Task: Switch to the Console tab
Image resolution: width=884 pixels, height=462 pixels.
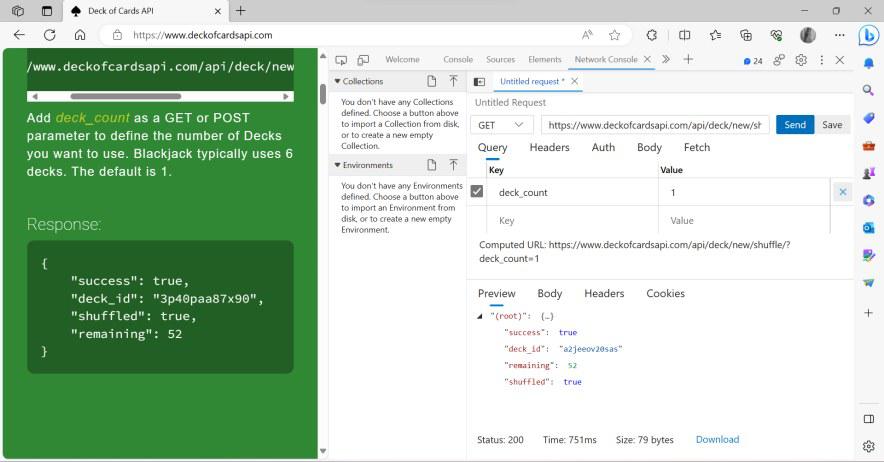Action: coord(458,59)
